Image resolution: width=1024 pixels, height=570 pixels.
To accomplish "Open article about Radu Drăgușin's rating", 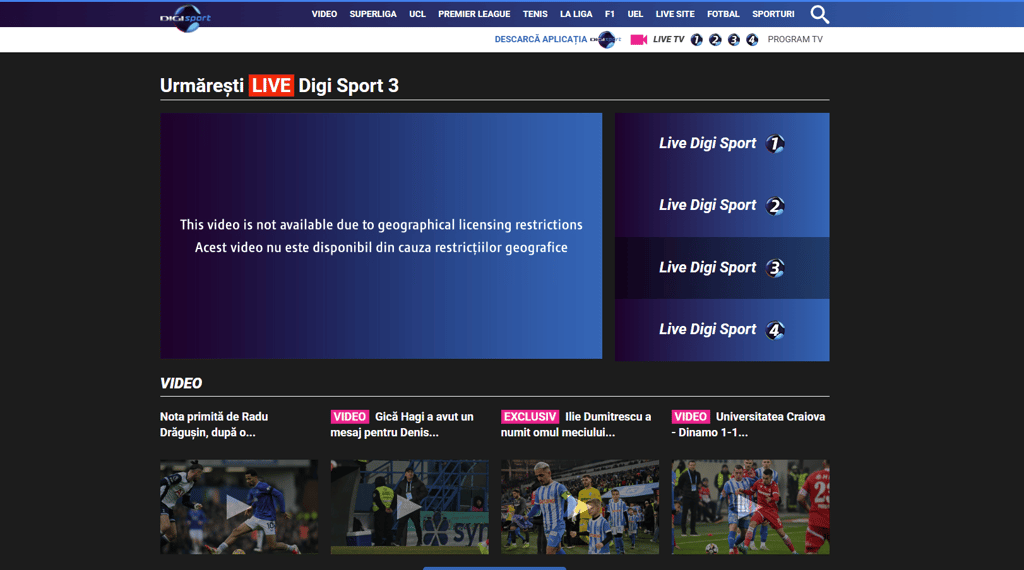I will [x=214, y=424].
